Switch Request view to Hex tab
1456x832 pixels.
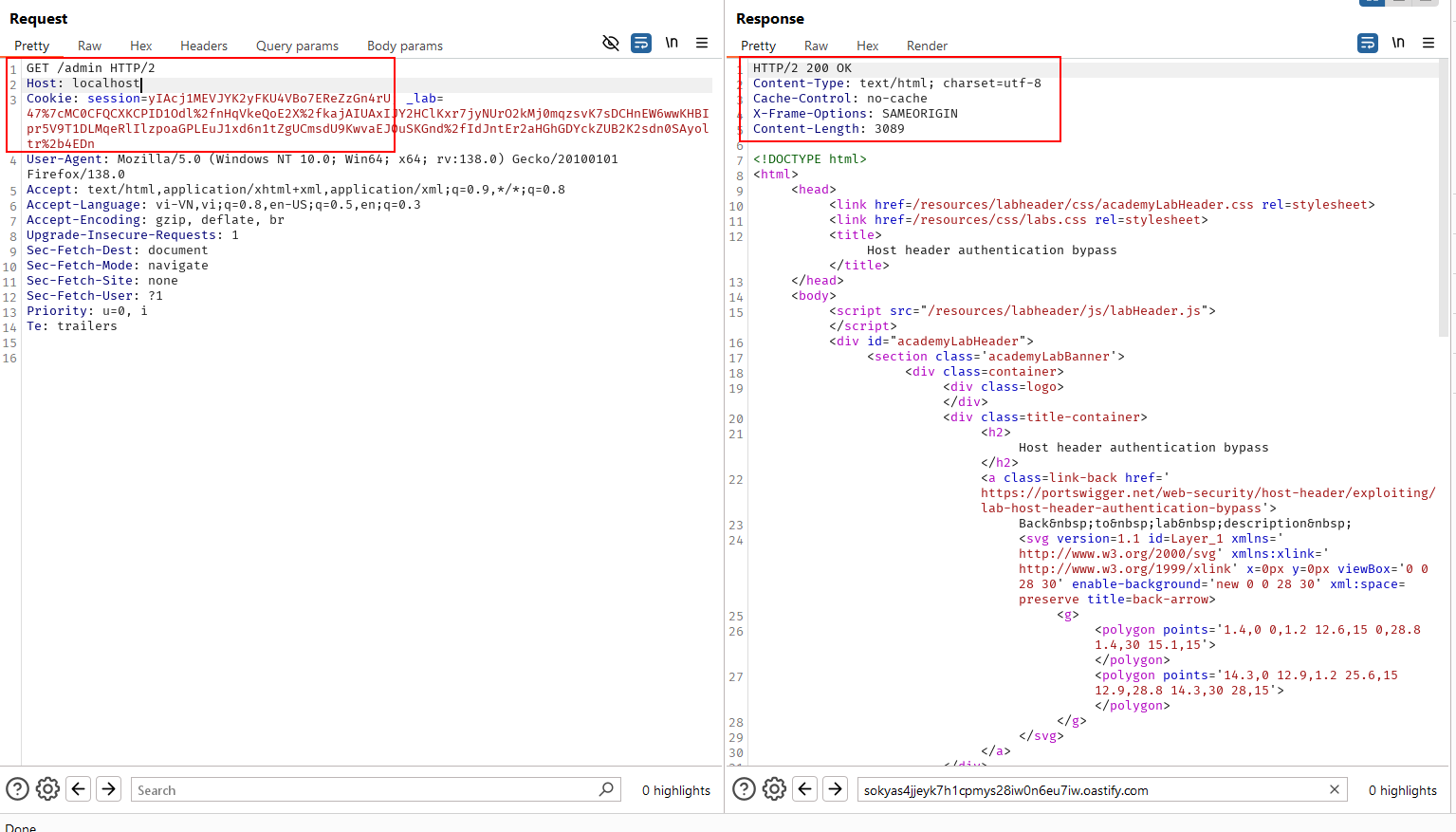point(141,46)
